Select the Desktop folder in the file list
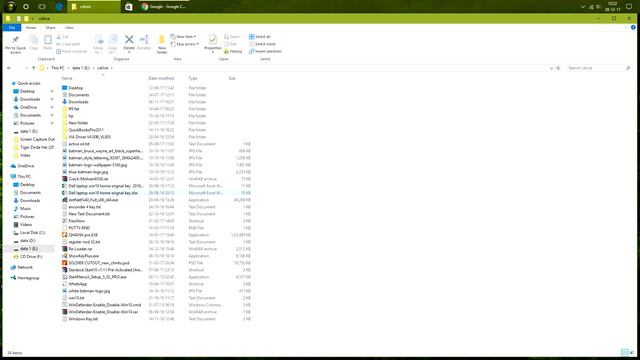 (76, 88)
